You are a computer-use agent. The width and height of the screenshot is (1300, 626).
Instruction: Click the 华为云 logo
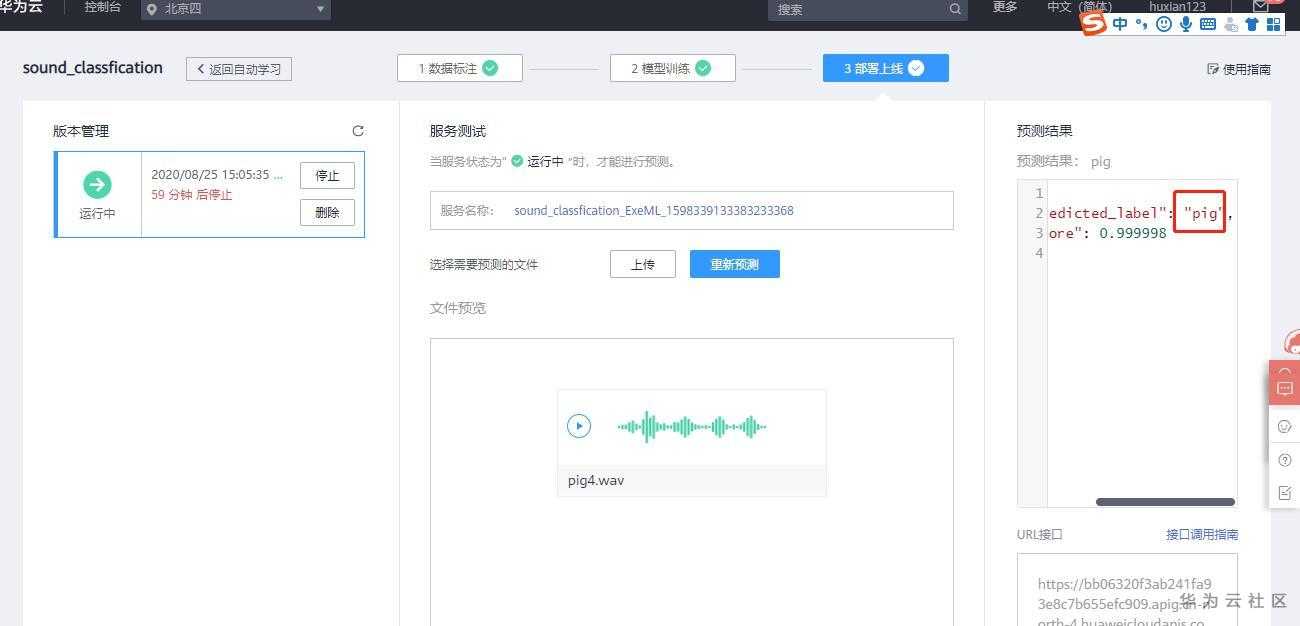[x=21, y=7]
